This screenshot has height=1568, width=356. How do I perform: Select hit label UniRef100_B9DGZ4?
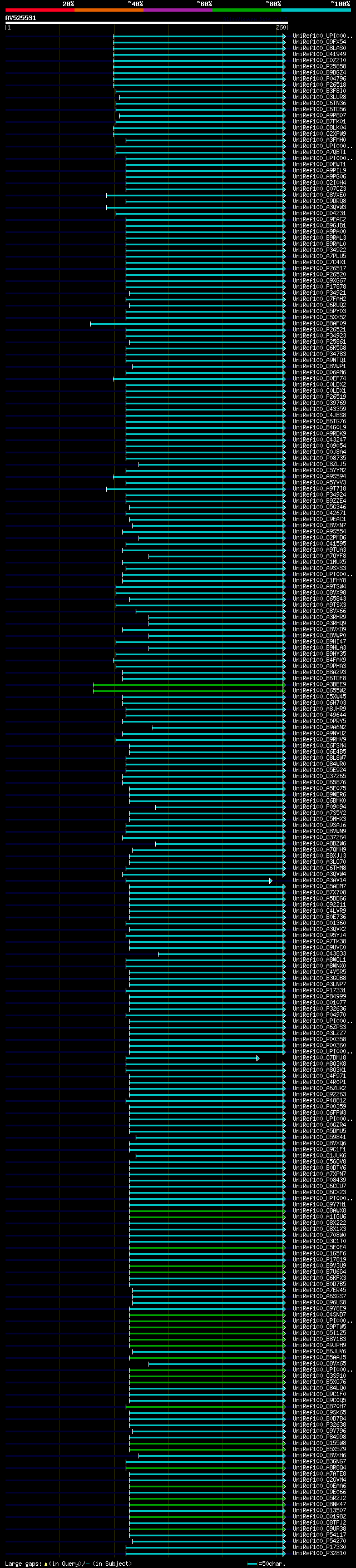319,72
